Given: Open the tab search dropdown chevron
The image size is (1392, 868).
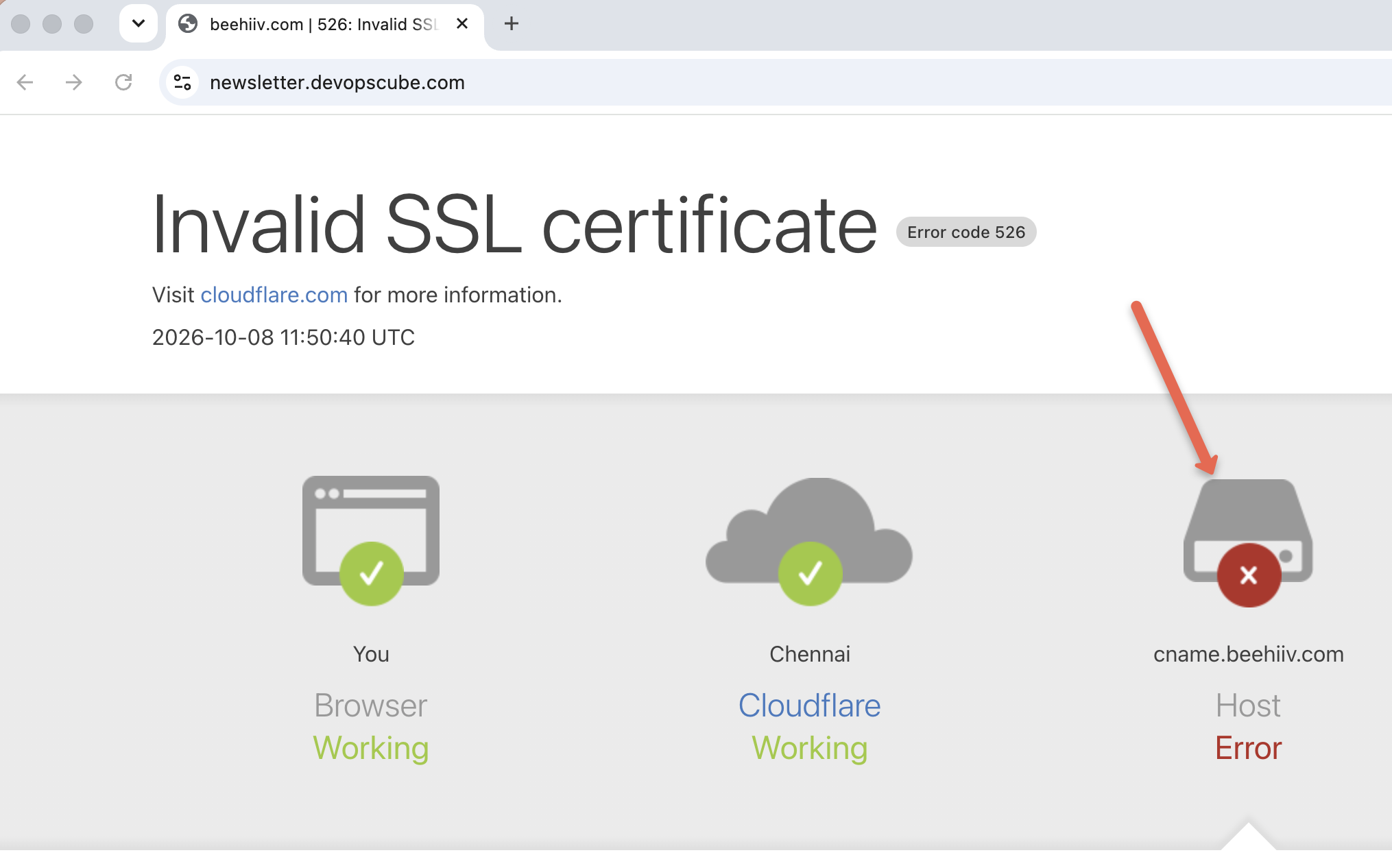Looking at the screenshot, I should [138, 23].
